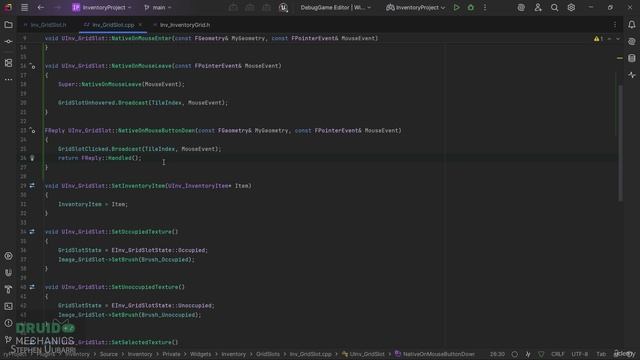Click the GridSlotClicked.Broadcast code line
The image size is (640, 360).
[x=140, y=149]
